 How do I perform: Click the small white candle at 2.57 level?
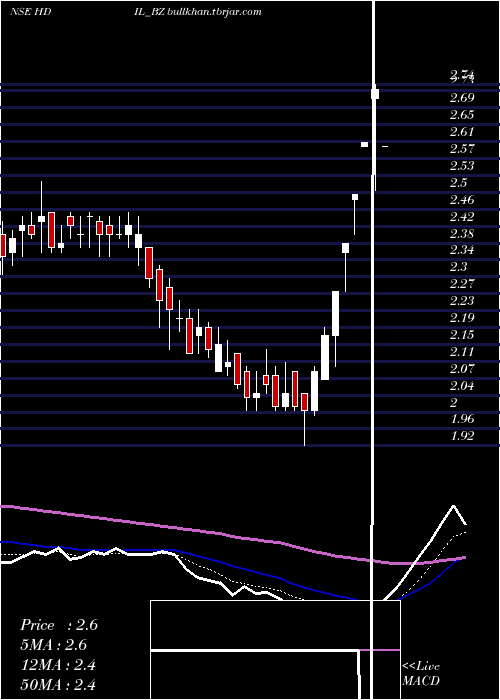[x=365, y=145]
